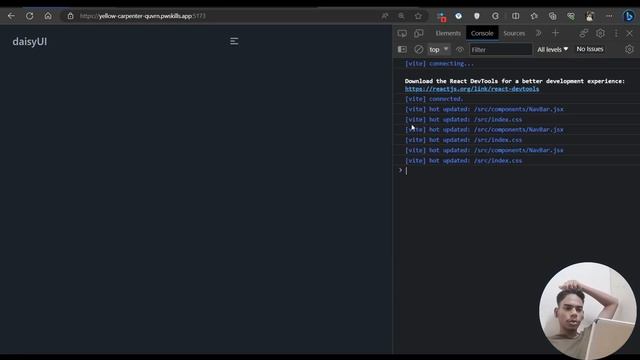Screen dimensions: 640x360
Task: Click the daisyUI brand link
Action: 30,42
